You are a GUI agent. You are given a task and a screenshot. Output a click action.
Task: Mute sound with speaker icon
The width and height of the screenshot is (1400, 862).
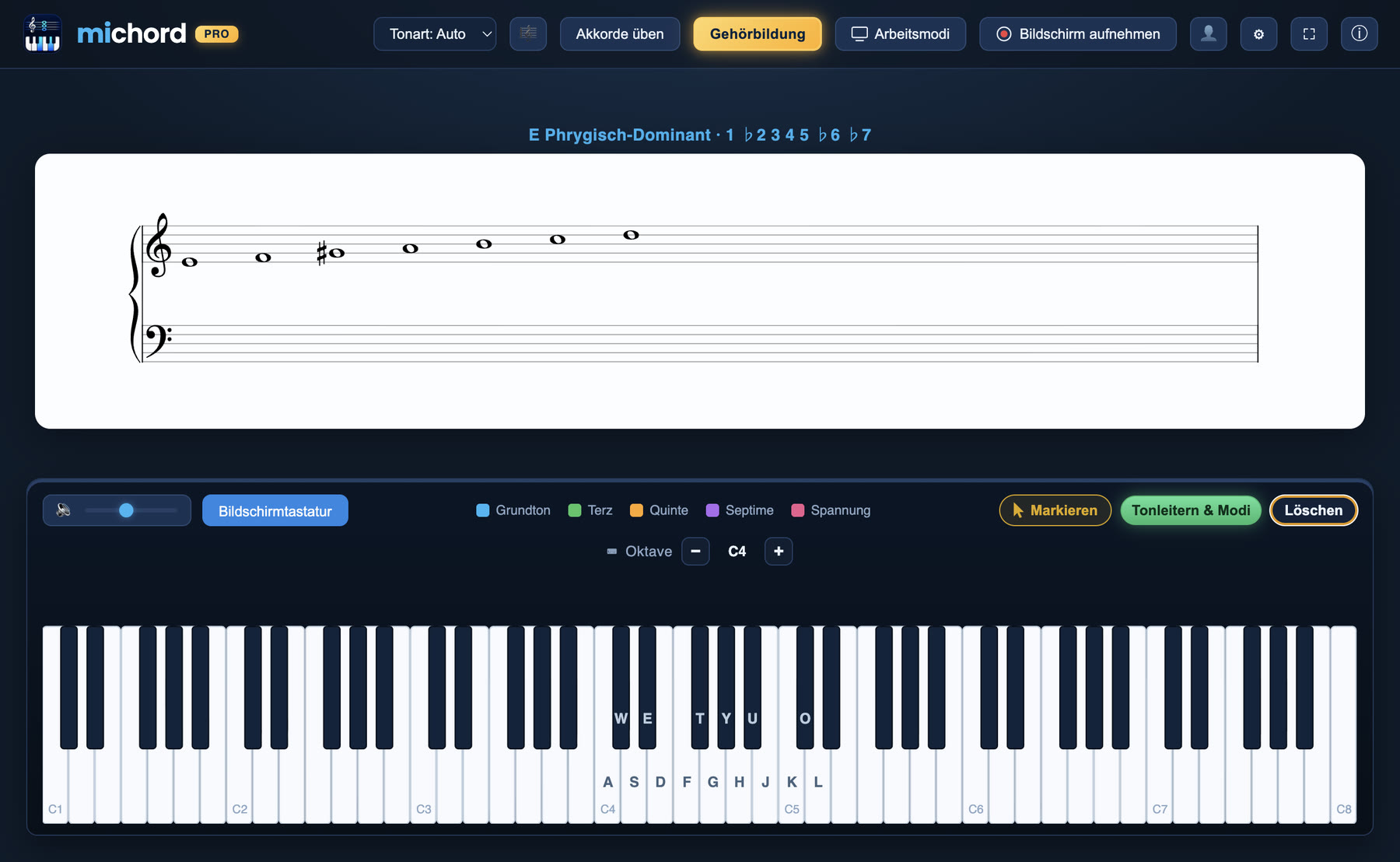click(64, 510)
